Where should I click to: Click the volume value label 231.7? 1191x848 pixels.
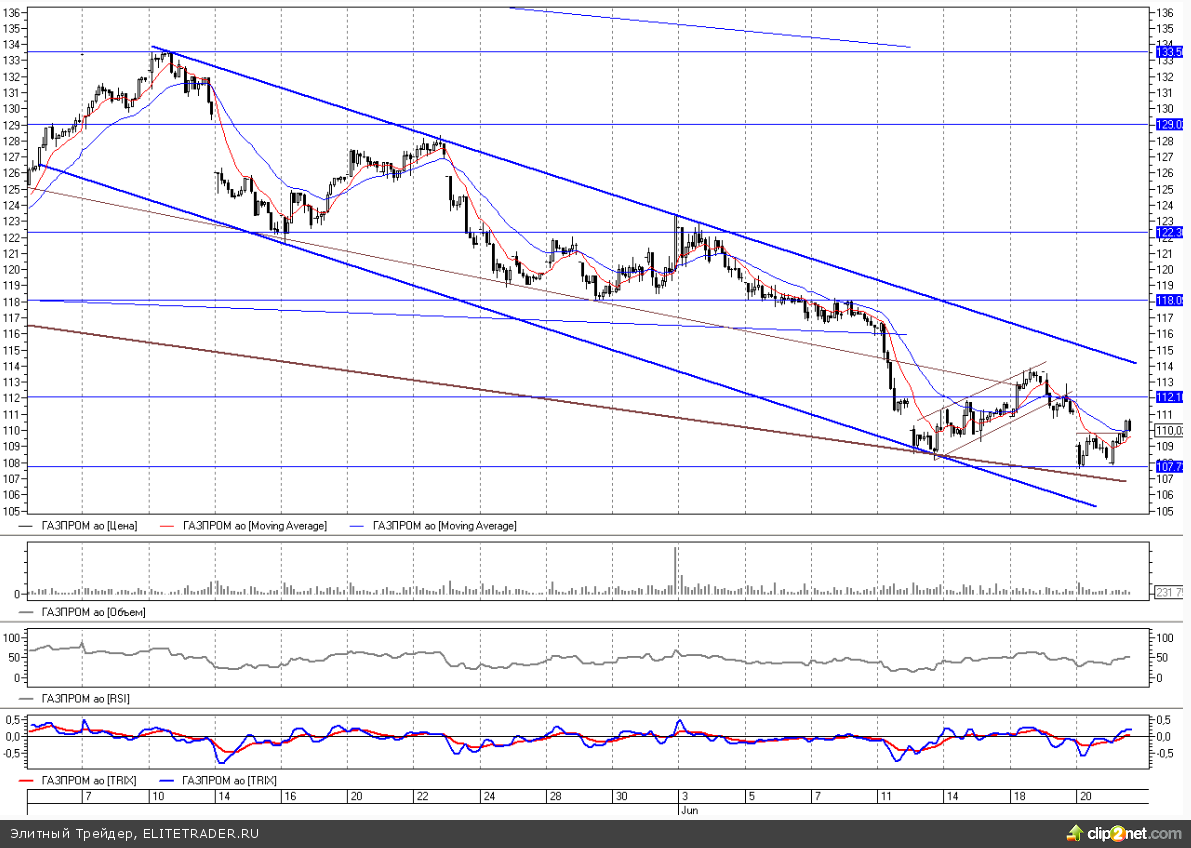(1169, 592)
